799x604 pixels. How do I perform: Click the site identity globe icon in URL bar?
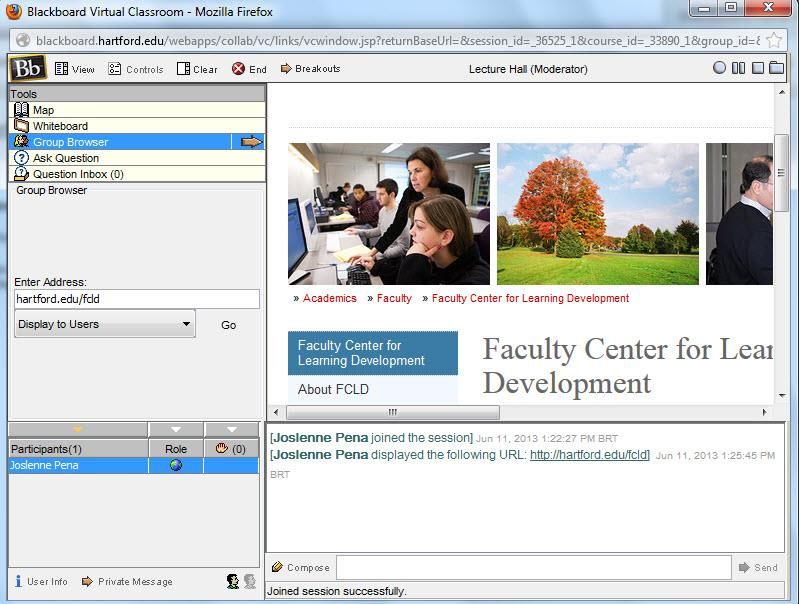[23, 40]
